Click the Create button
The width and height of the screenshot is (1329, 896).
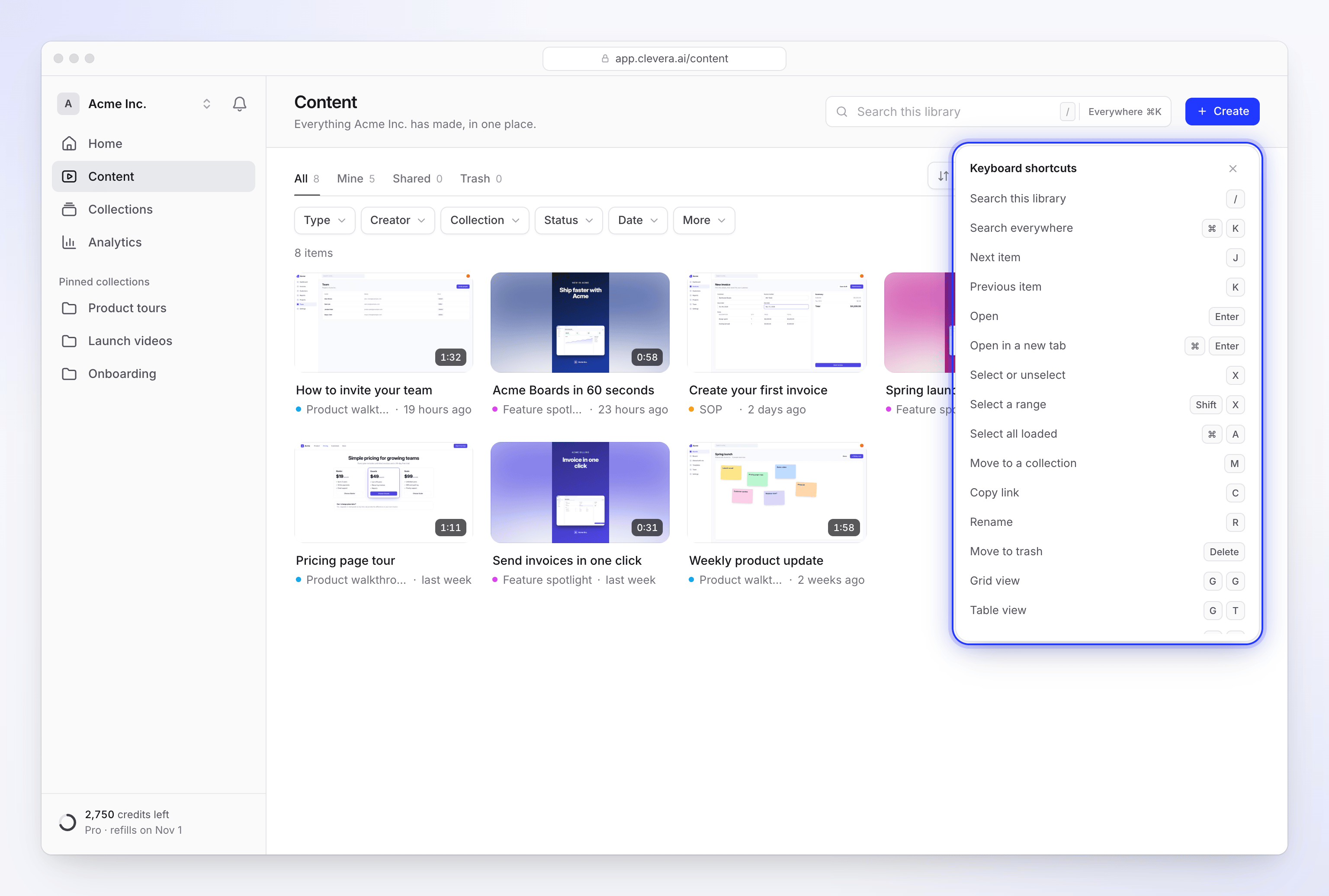point(1222,112)
